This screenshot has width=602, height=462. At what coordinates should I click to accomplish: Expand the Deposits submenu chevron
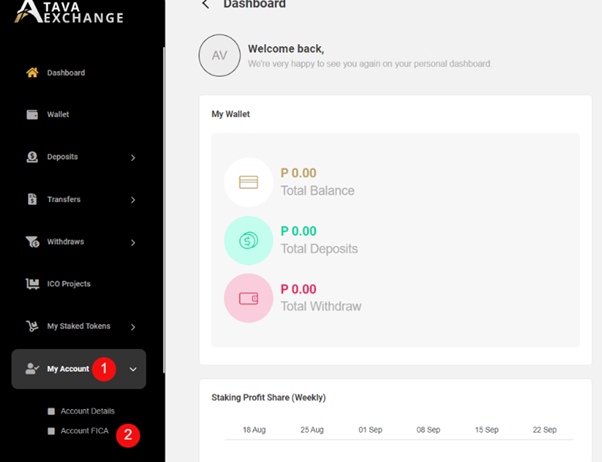[133, 158]
